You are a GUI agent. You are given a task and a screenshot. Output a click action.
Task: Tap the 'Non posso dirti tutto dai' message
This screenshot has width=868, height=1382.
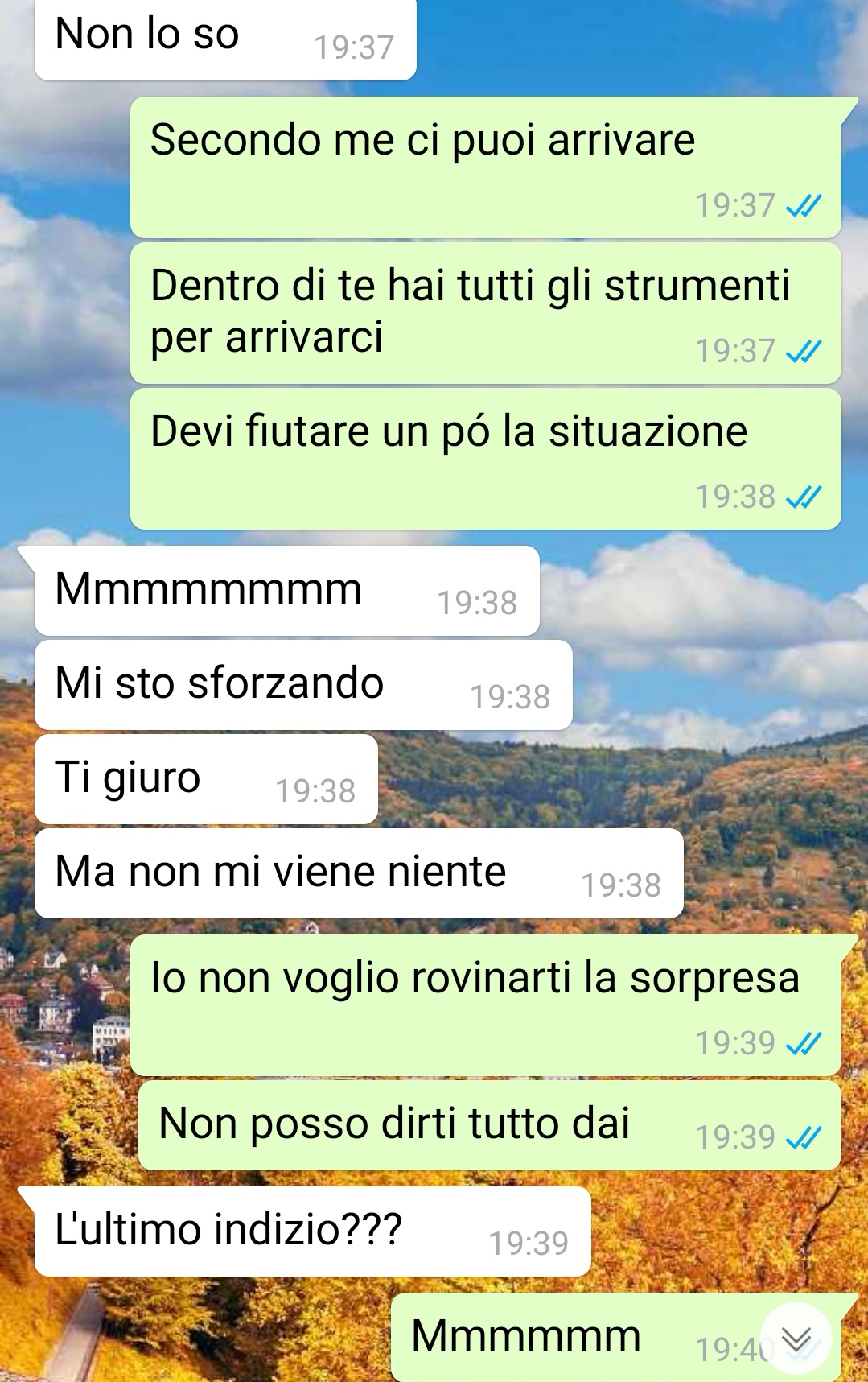pos(490,1125)
